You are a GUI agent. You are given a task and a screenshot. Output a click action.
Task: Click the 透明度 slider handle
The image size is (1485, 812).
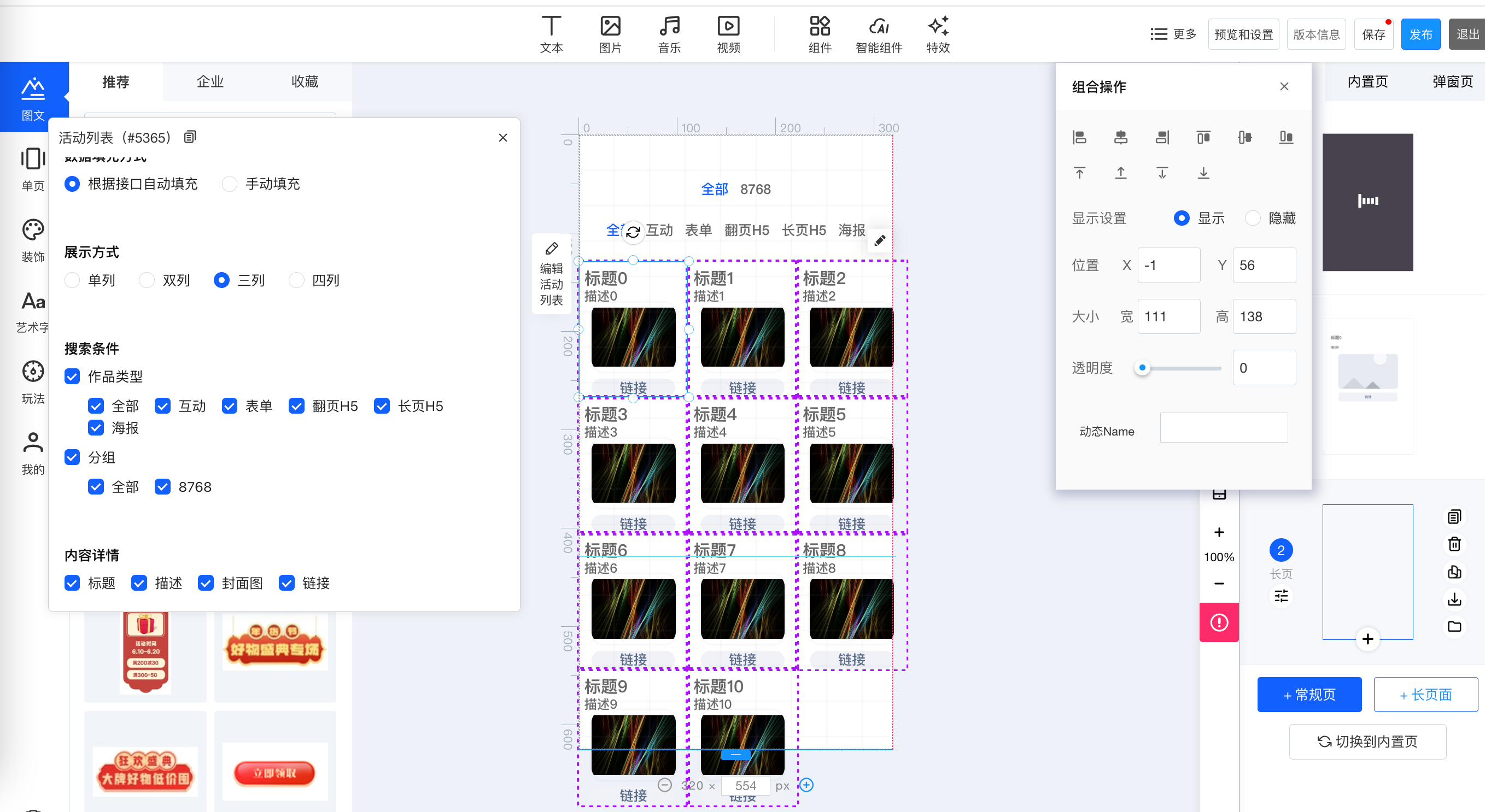[1142, 368]
